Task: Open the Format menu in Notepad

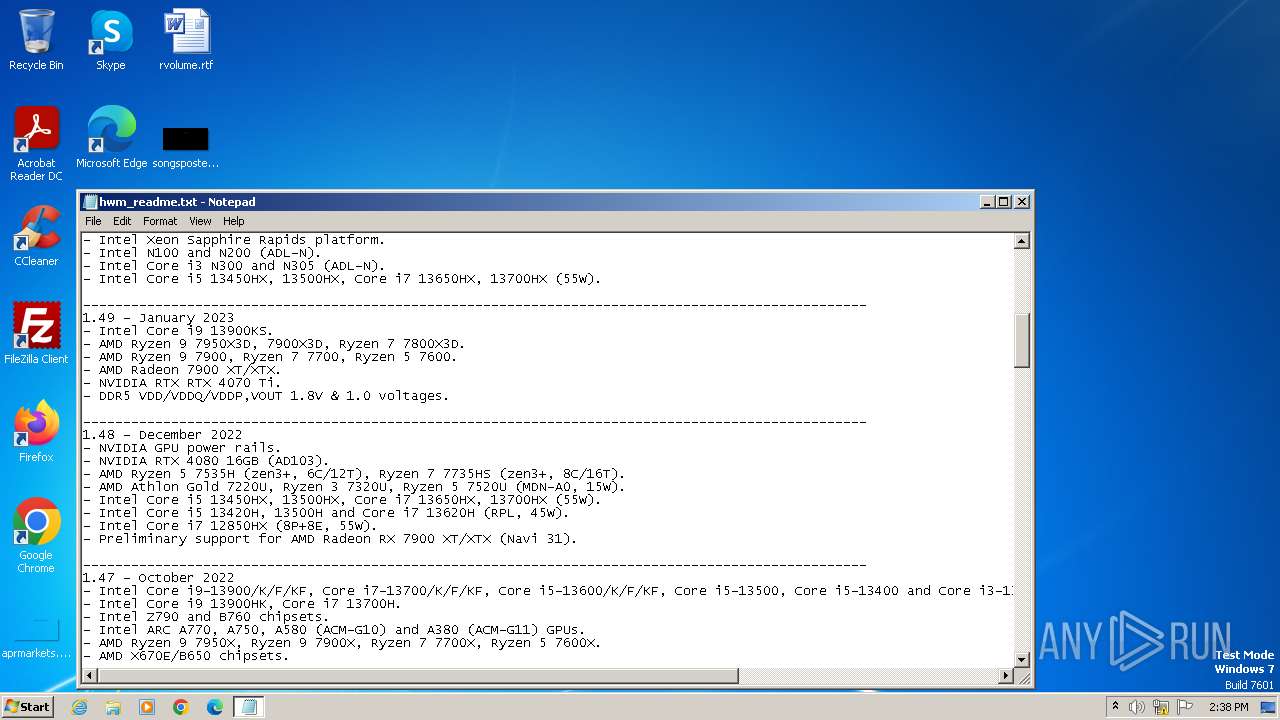Action: (160, 221)
